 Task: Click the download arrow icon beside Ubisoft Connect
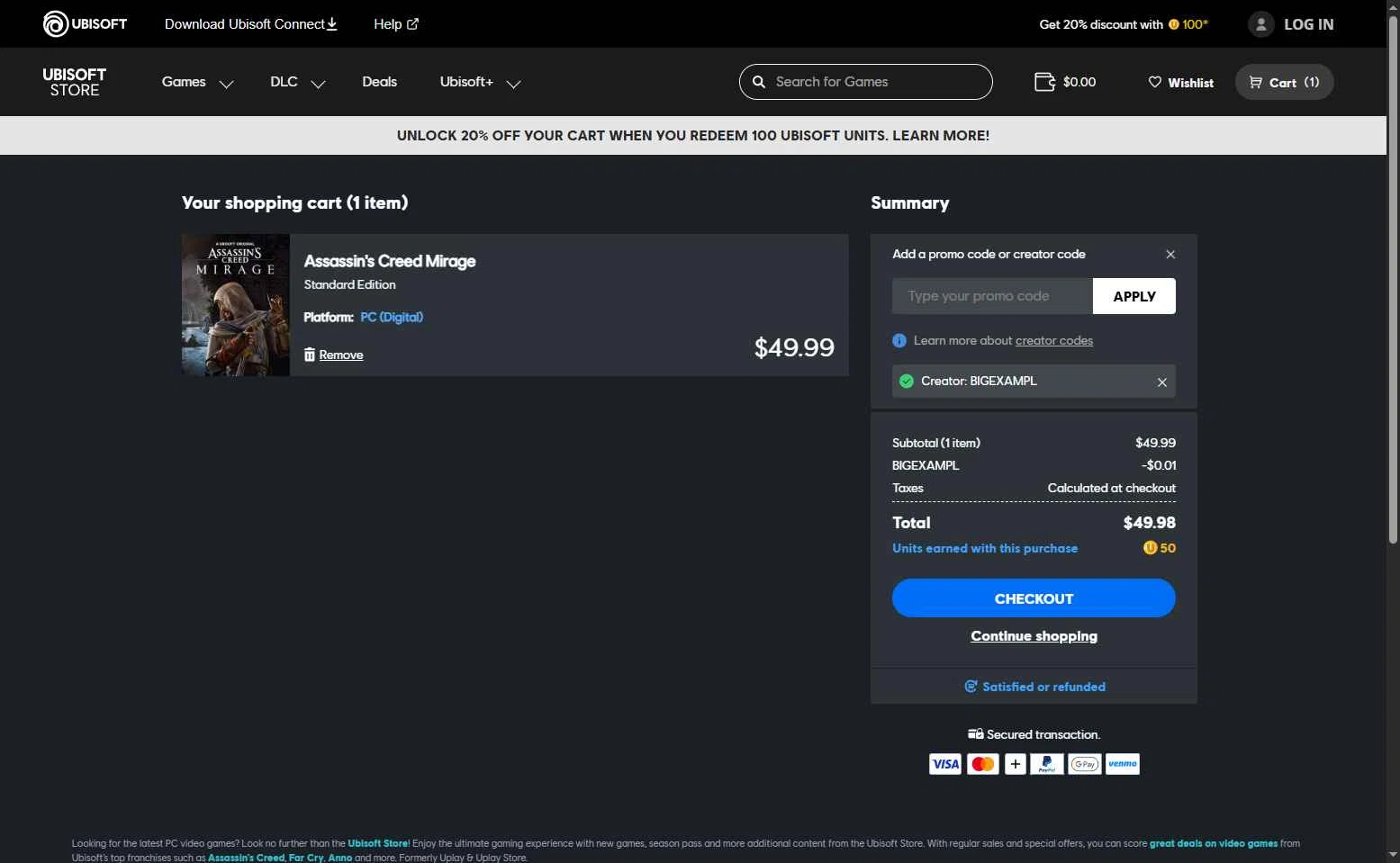coord(331,23)
